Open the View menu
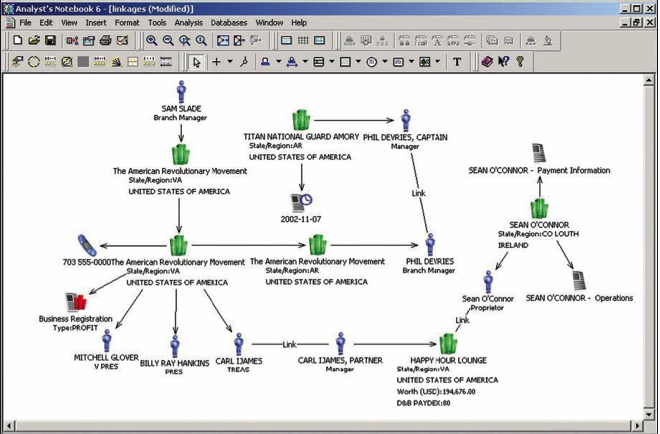 point(69,23)
